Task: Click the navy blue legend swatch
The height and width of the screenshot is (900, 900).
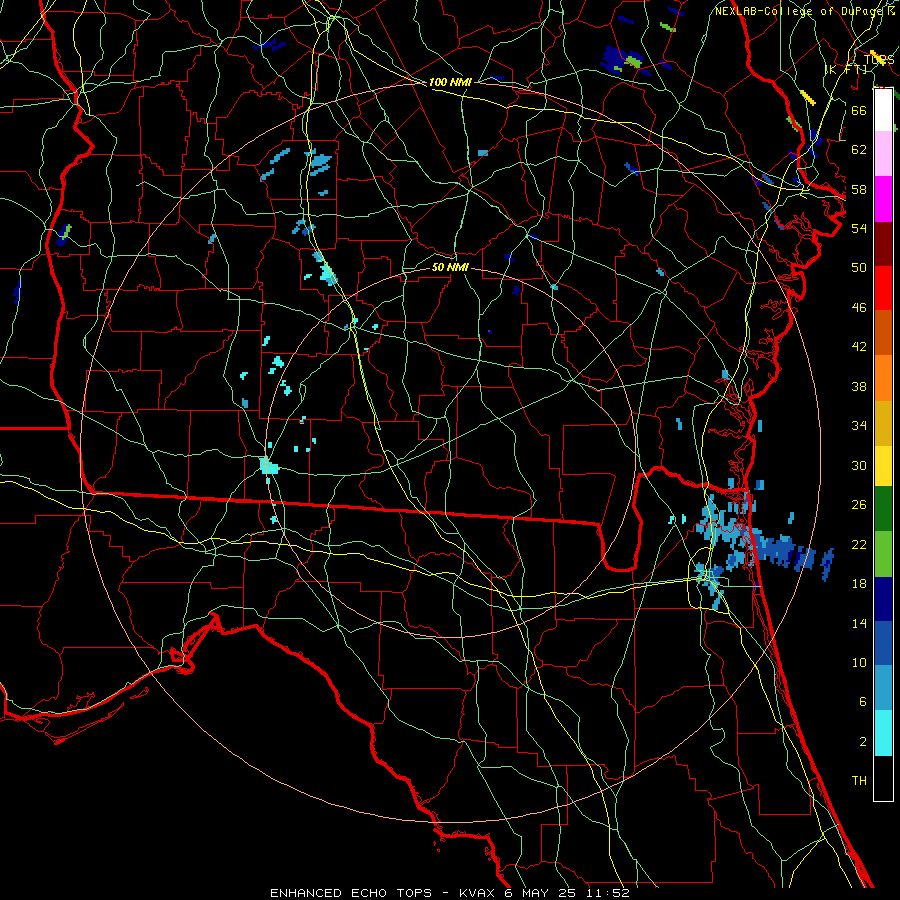Action: point(883,599)
